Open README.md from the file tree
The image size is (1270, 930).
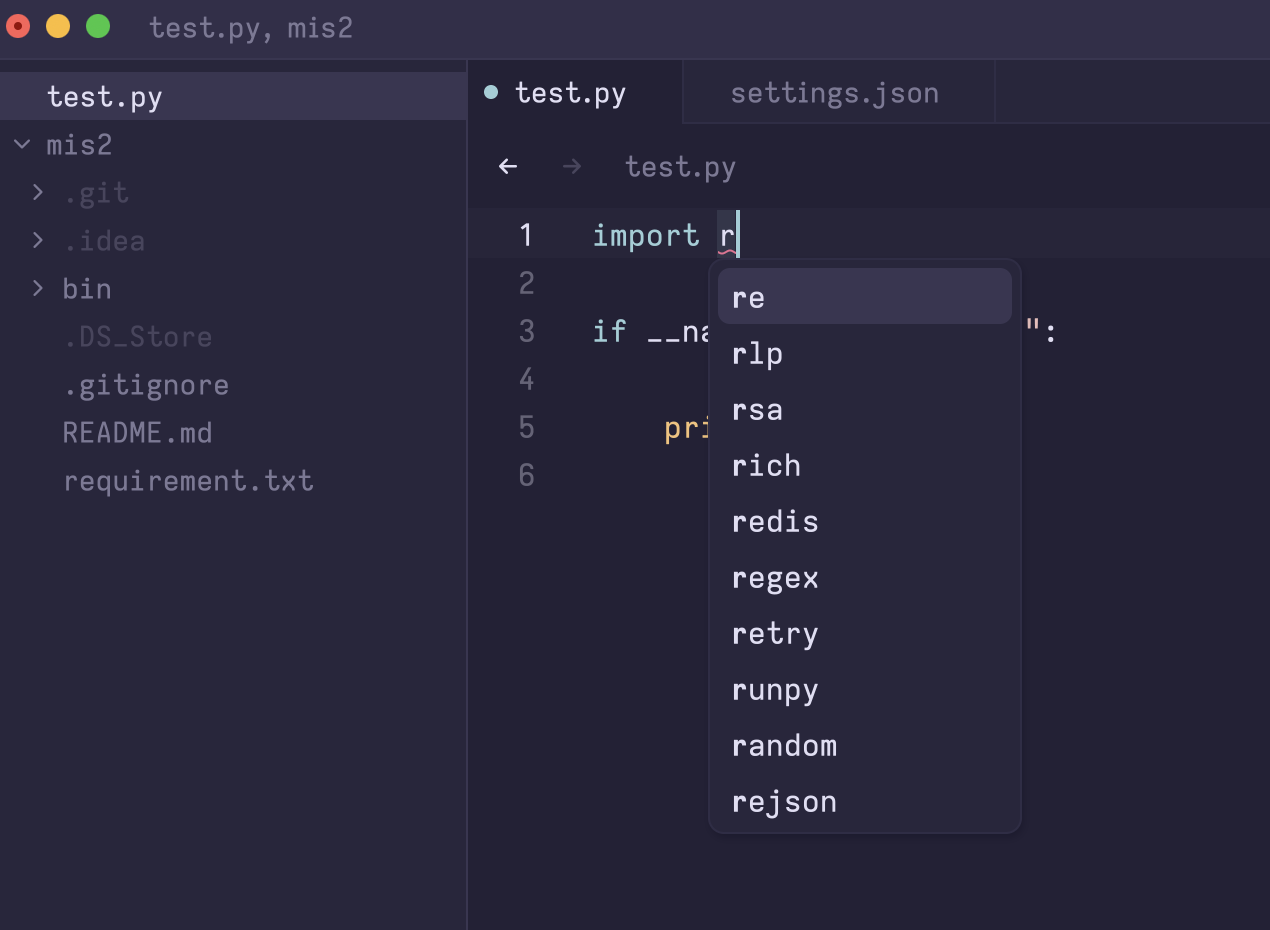pyautogui.click(x=137, y=432)
